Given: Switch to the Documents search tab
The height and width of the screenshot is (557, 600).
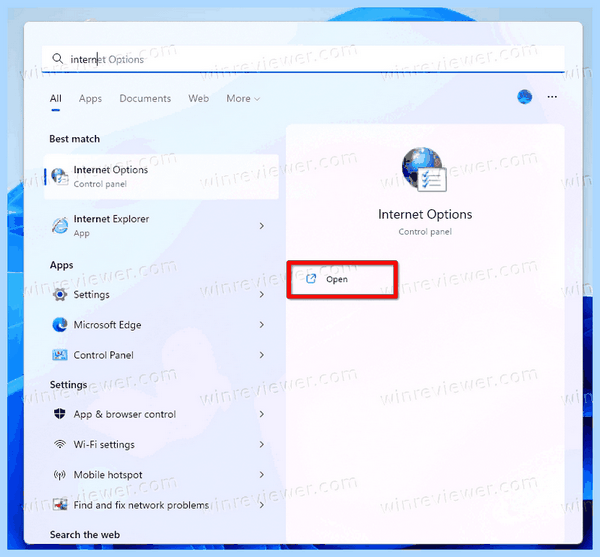Looking at the screenshot, I should coord(145,99).
